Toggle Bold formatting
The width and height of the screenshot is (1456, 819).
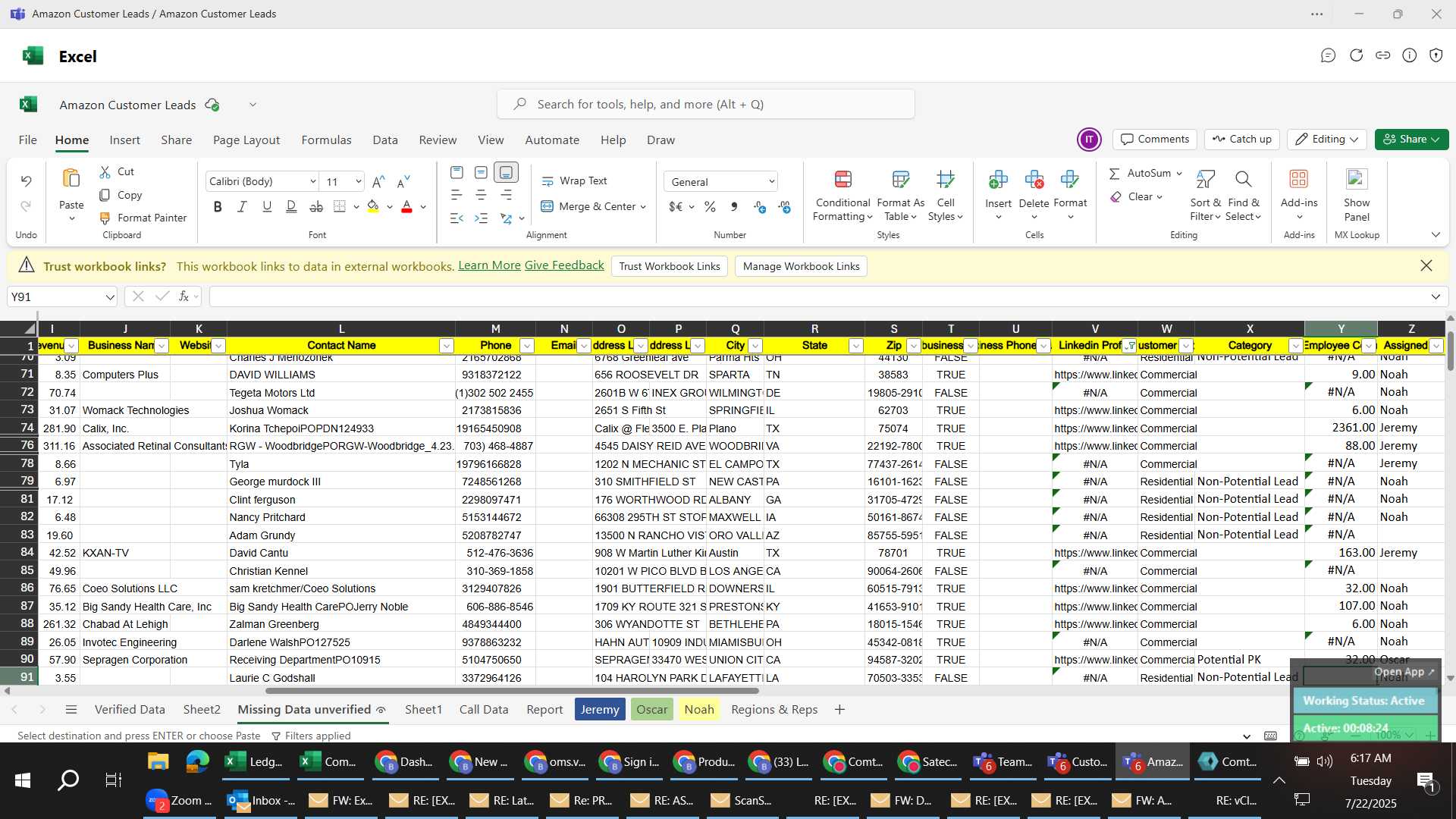(218, 207)
